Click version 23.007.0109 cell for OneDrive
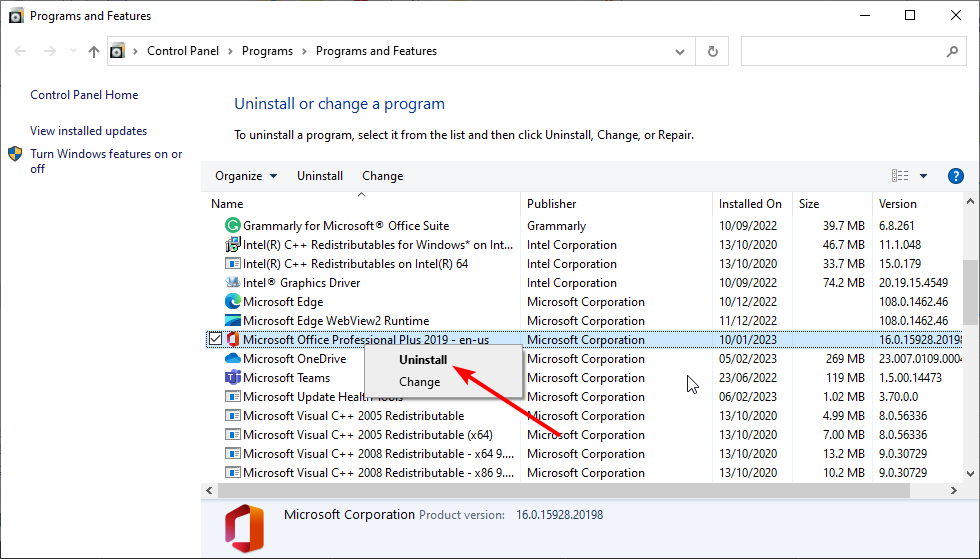This screenshot has width=980, height=559. point(920,359)
